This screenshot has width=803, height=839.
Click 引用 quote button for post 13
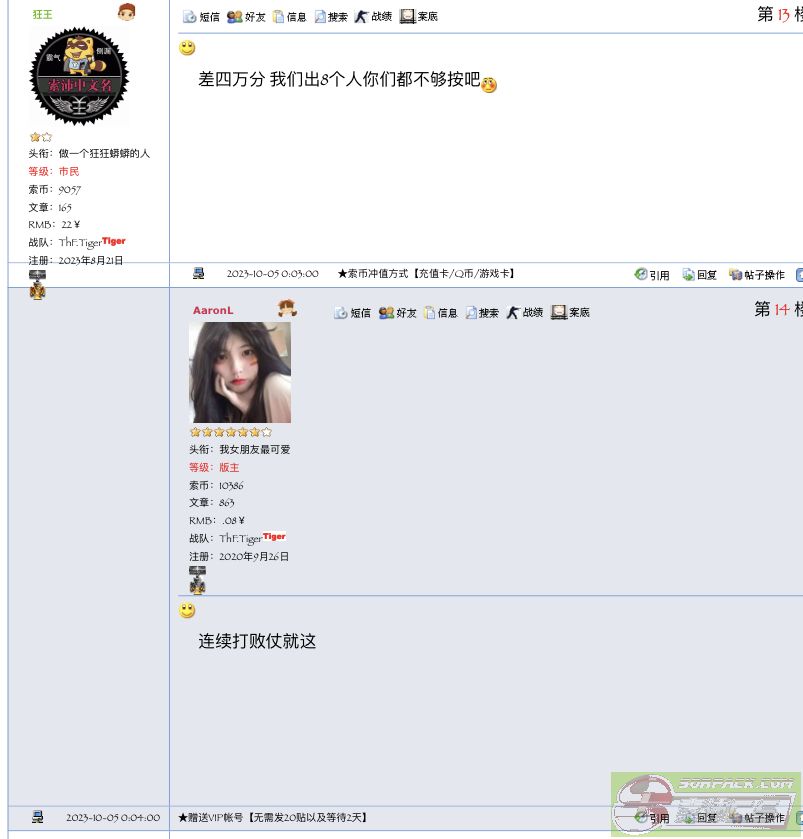pyautogui.click(x=652, y=274)
